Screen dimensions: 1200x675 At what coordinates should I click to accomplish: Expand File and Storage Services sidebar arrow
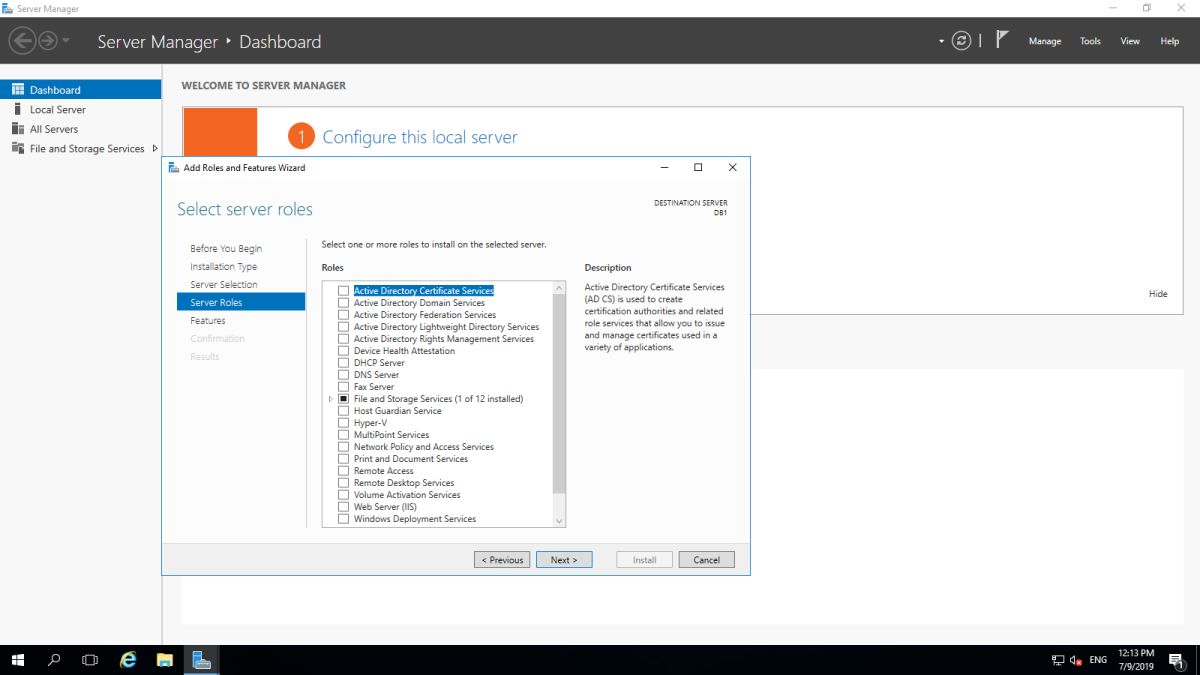pos(155,148)
